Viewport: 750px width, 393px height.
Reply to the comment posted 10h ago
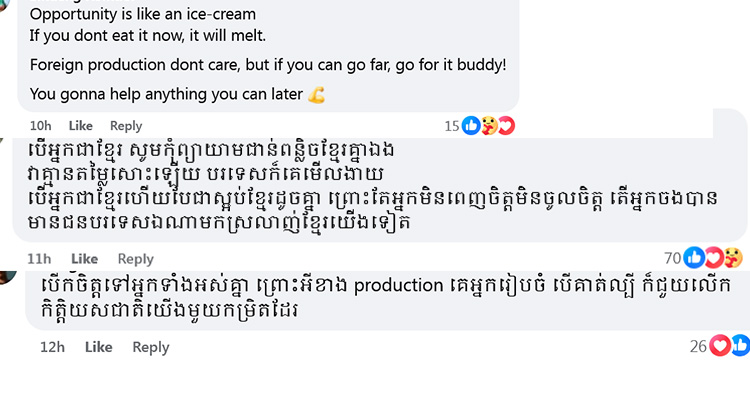(x=126, y=126)
